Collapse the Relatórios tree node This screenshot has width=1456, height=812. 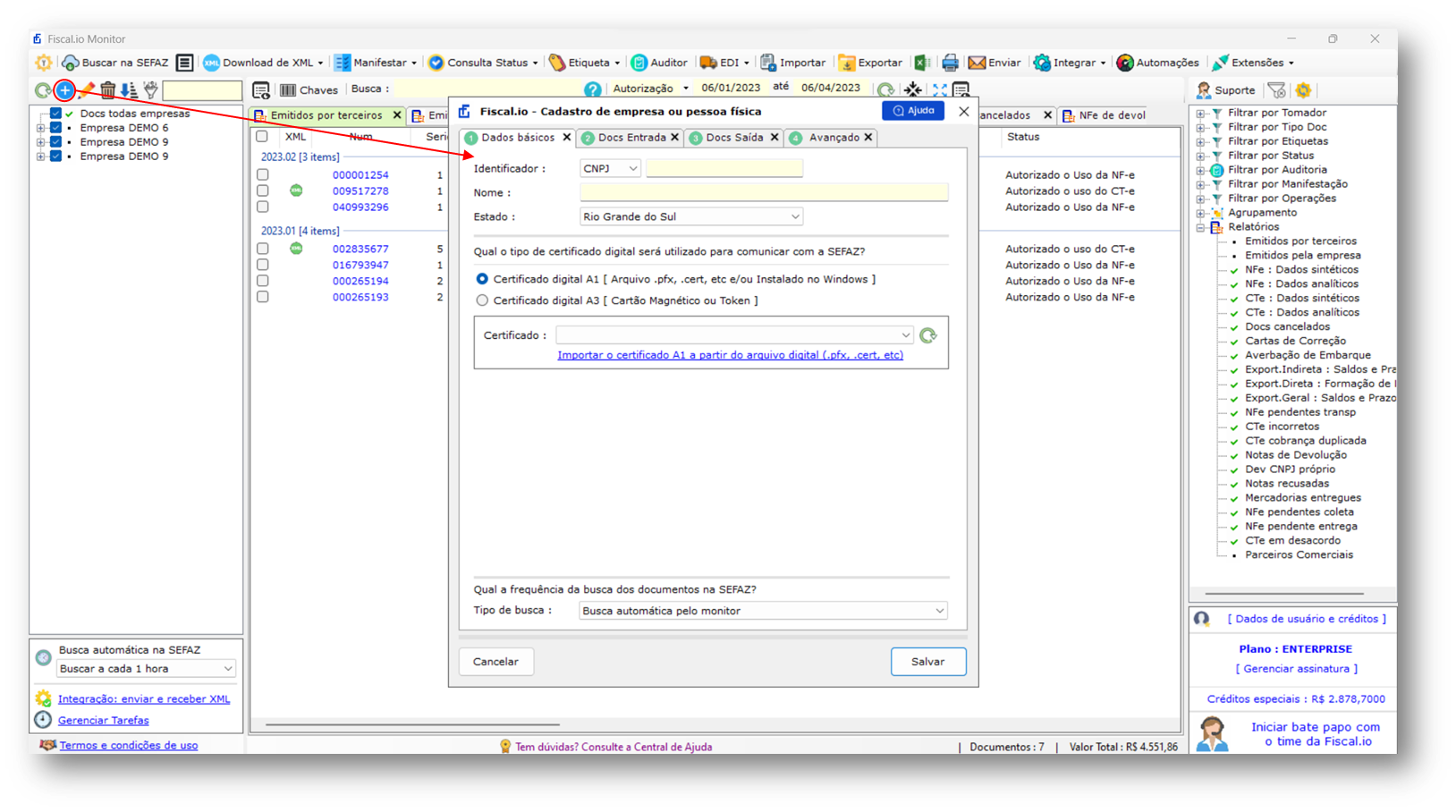1201,227
